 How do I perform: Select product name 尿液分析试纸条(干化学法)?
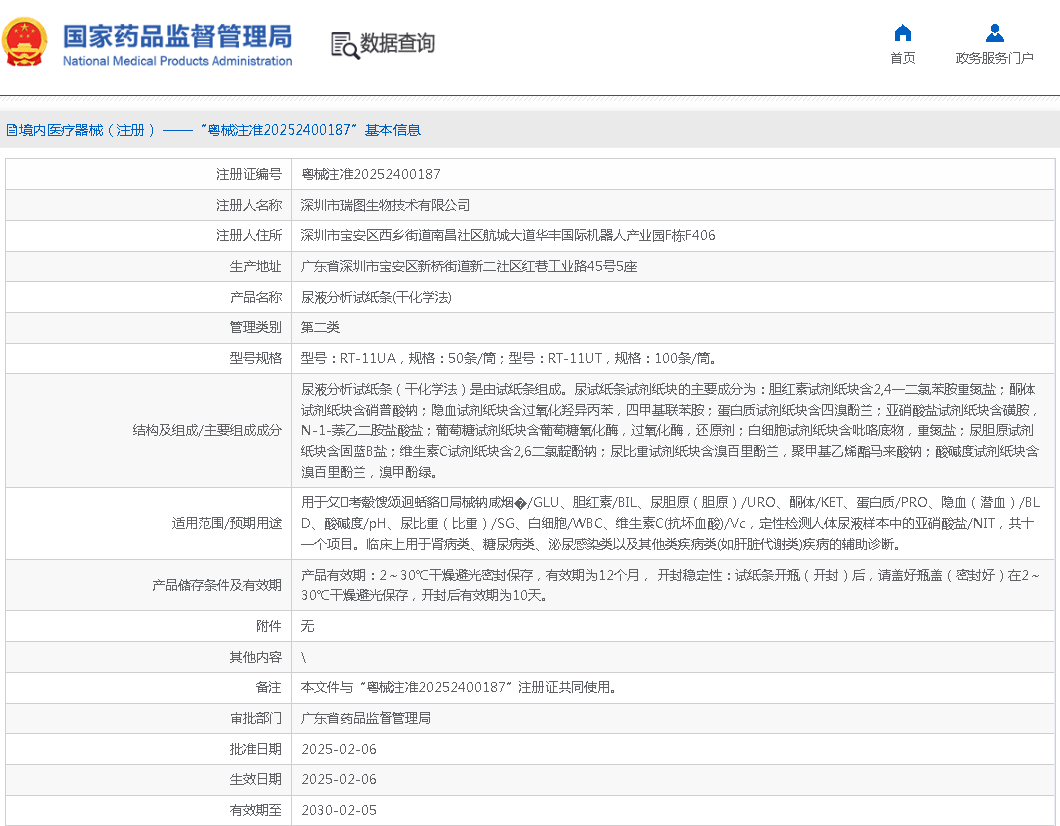[x=376, y=297]
